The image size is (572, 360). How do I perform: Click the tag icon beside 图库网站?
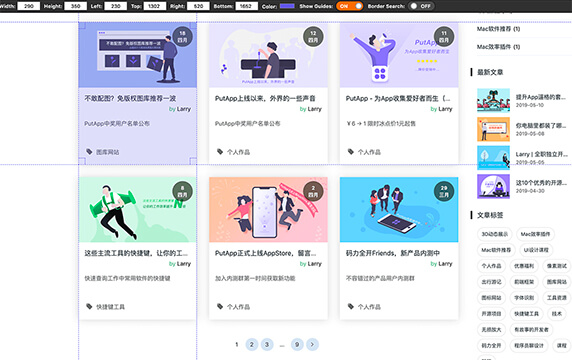point(89,151)
